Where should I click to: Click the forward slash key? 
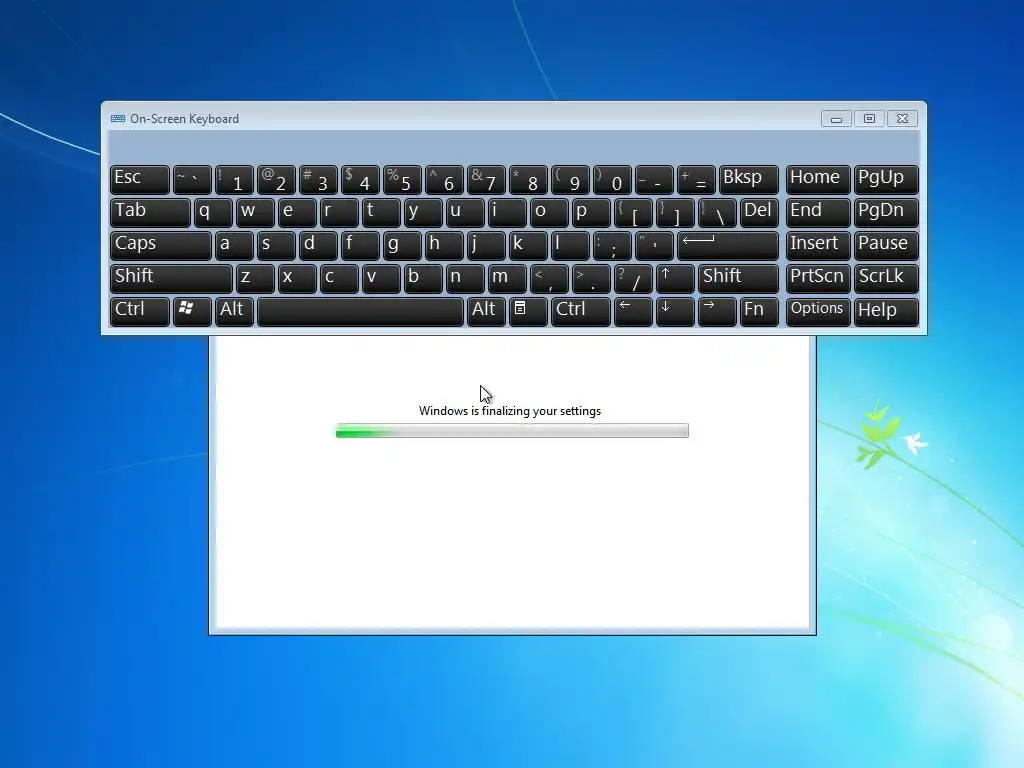tap(633, 278)
